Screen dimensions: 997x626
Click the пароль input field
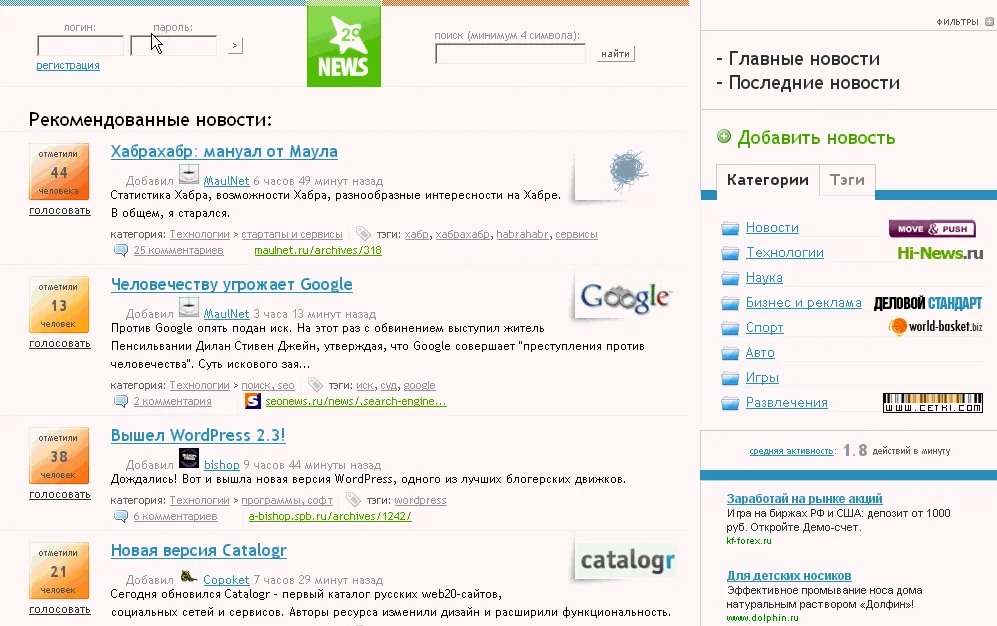(x=172, y=45)
